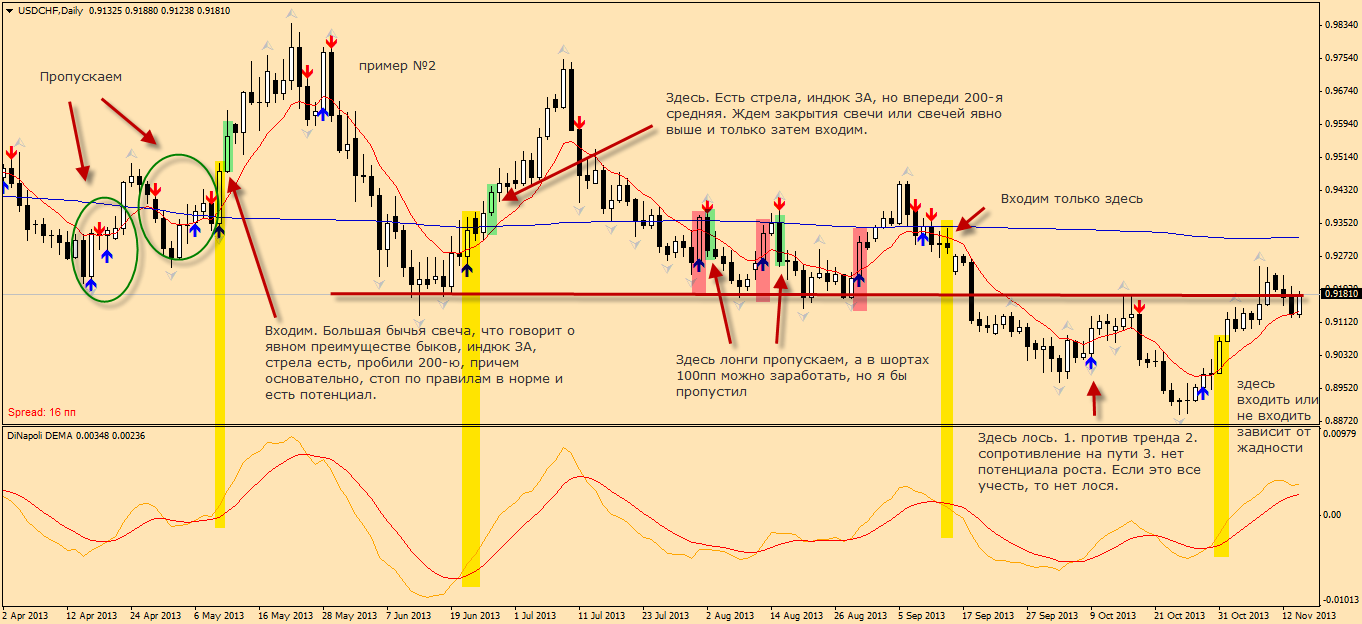Click the 0.98340 price axis label

[1339, 25]
